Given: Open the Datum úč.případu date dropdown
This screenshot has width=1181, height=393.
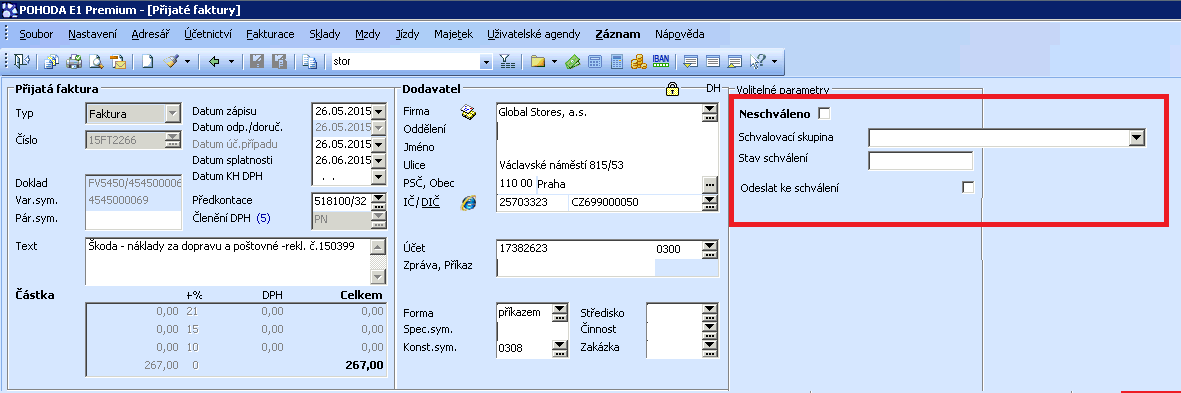Looking at the screenshot, I should (x=379, y=145).
